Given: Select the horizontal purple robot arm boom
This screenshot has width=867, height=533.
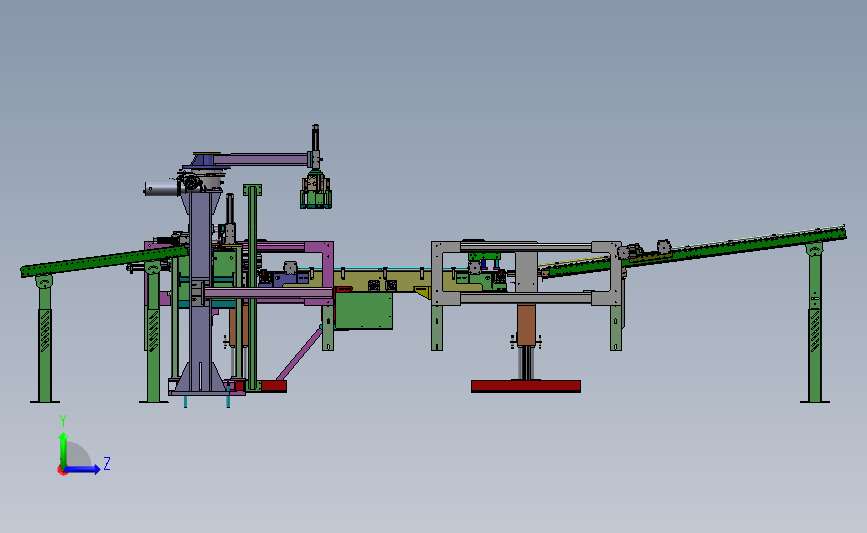Looking at the screenshot, I should tap(260, 160).
